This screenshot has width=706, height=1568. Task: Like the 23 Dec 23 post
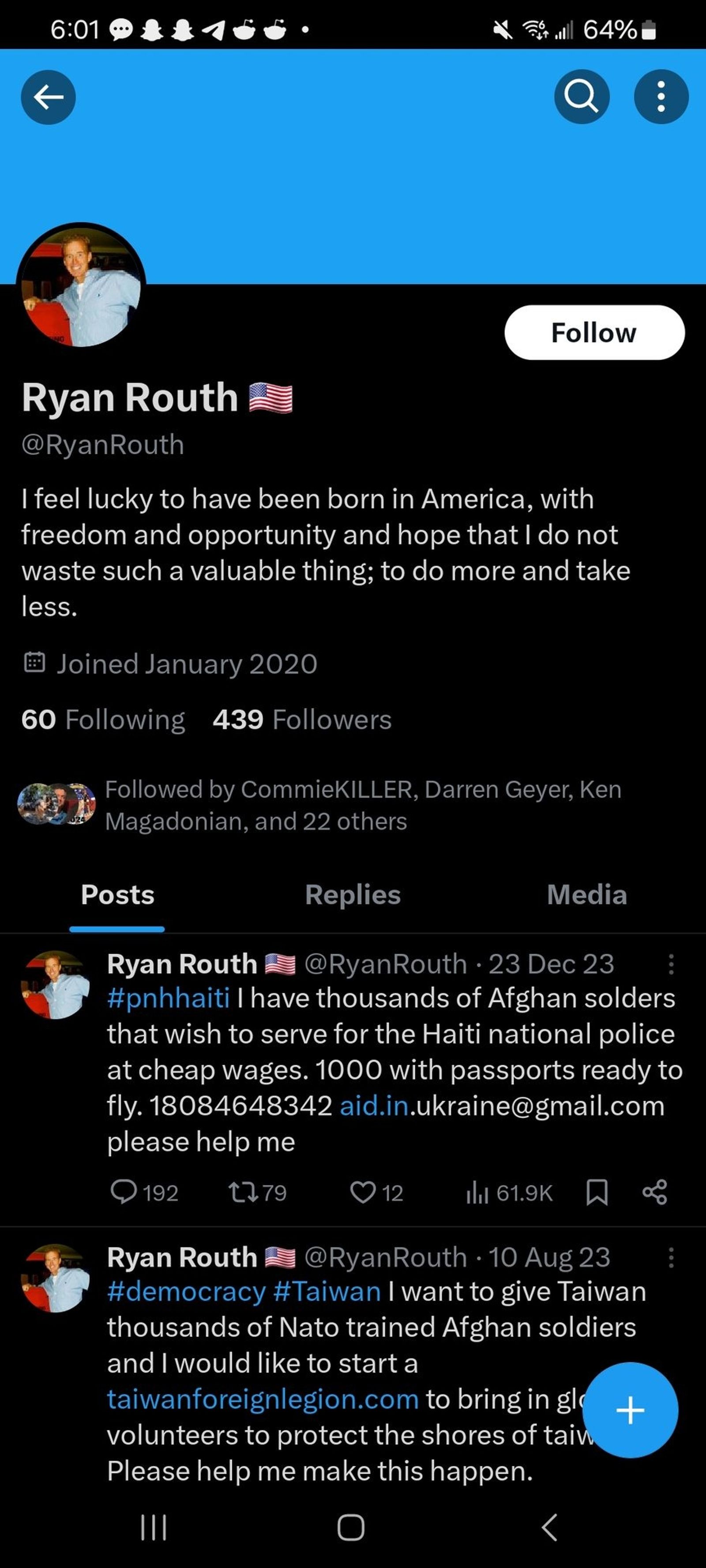[363, 1192]
